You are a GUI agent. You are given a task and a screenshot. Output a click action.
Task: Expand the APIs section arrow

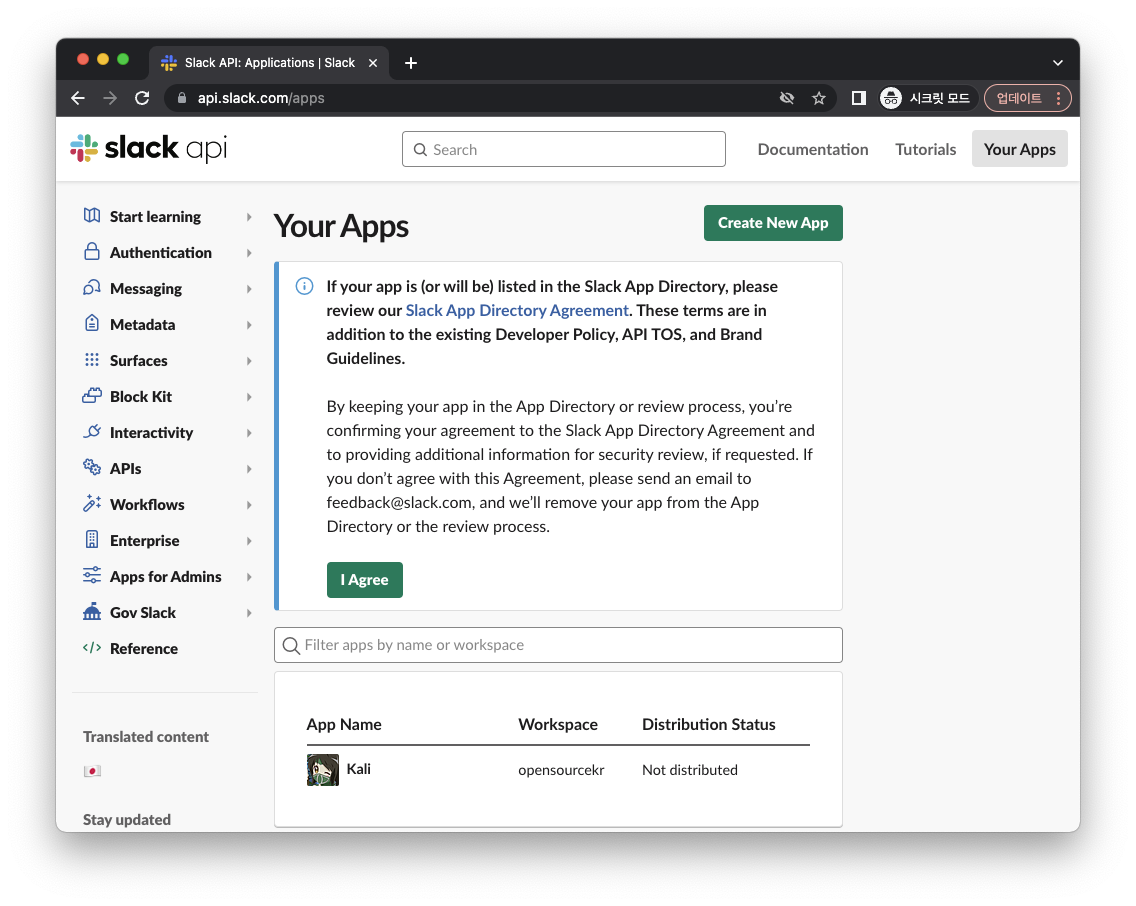pyautogui.click(x=248, y=469)
